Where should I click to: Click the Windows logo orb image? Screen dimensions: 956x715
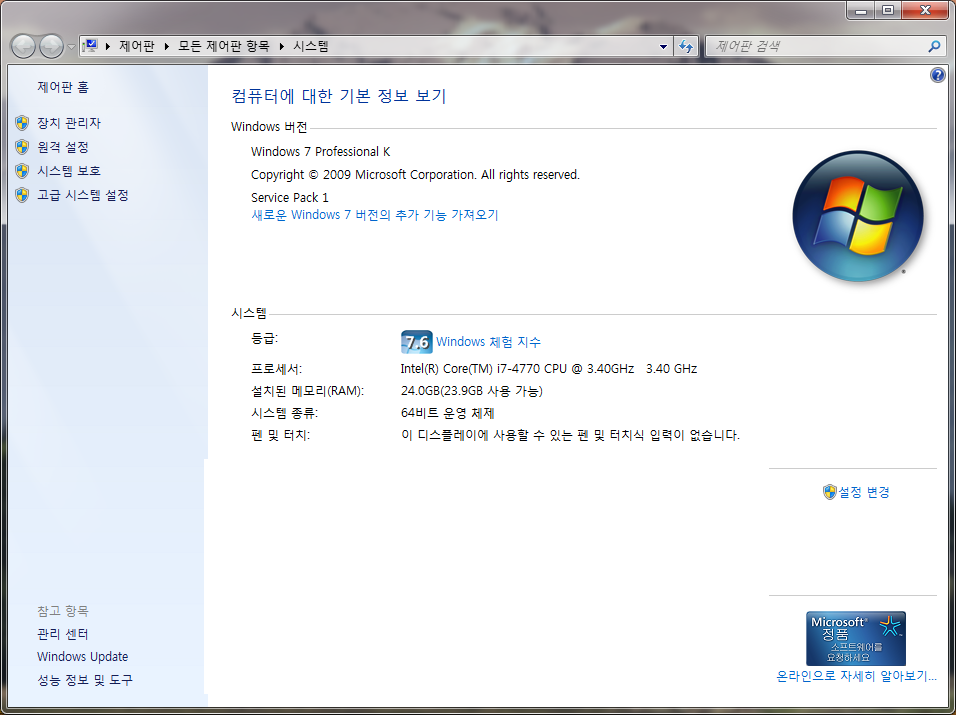858,216
